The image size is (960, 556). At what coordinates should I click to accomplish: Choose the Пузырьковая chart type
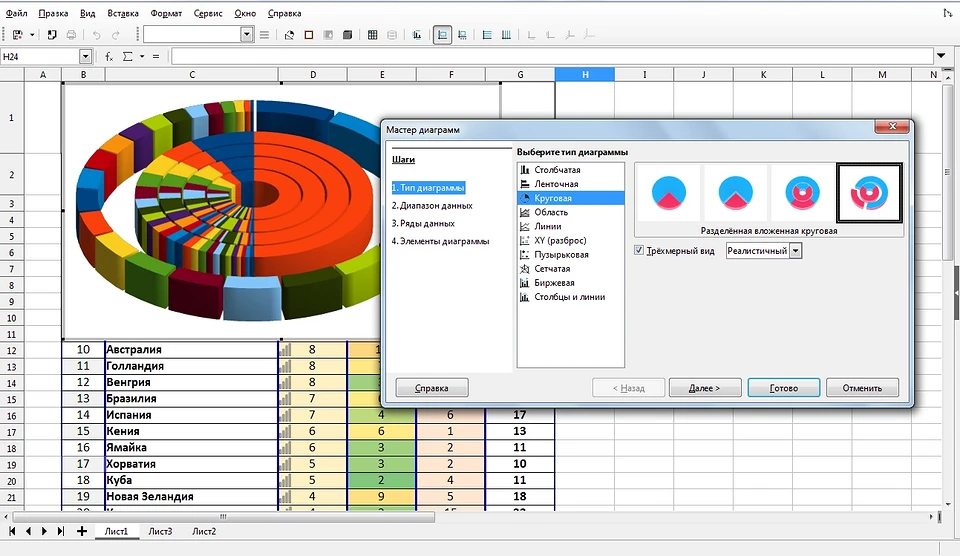(x=561, y=255)
